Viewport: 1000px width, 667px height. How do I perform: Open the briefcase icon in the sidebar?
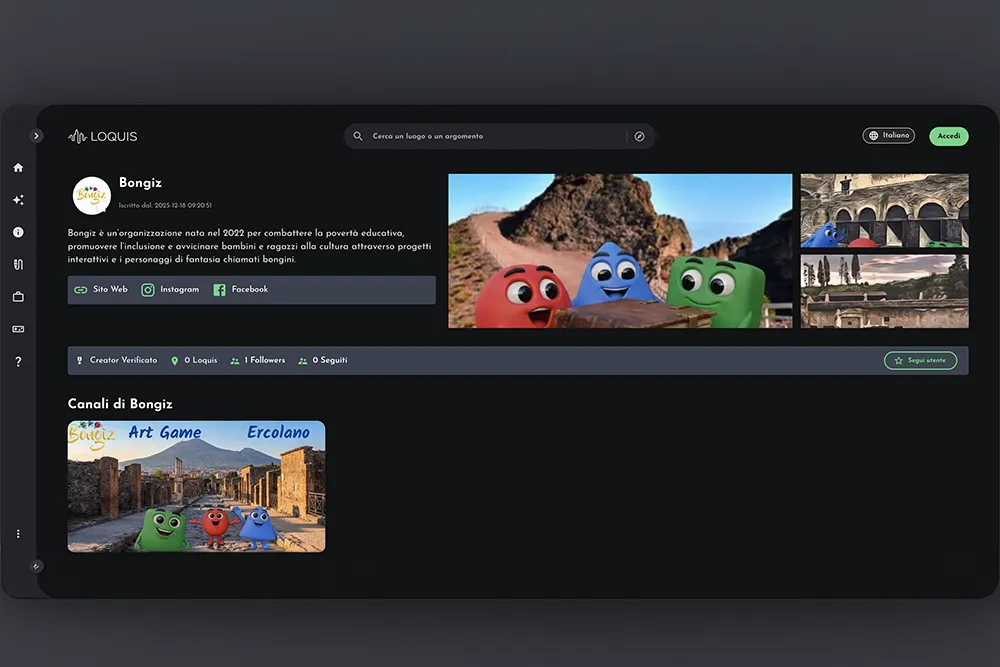point(18,297)
